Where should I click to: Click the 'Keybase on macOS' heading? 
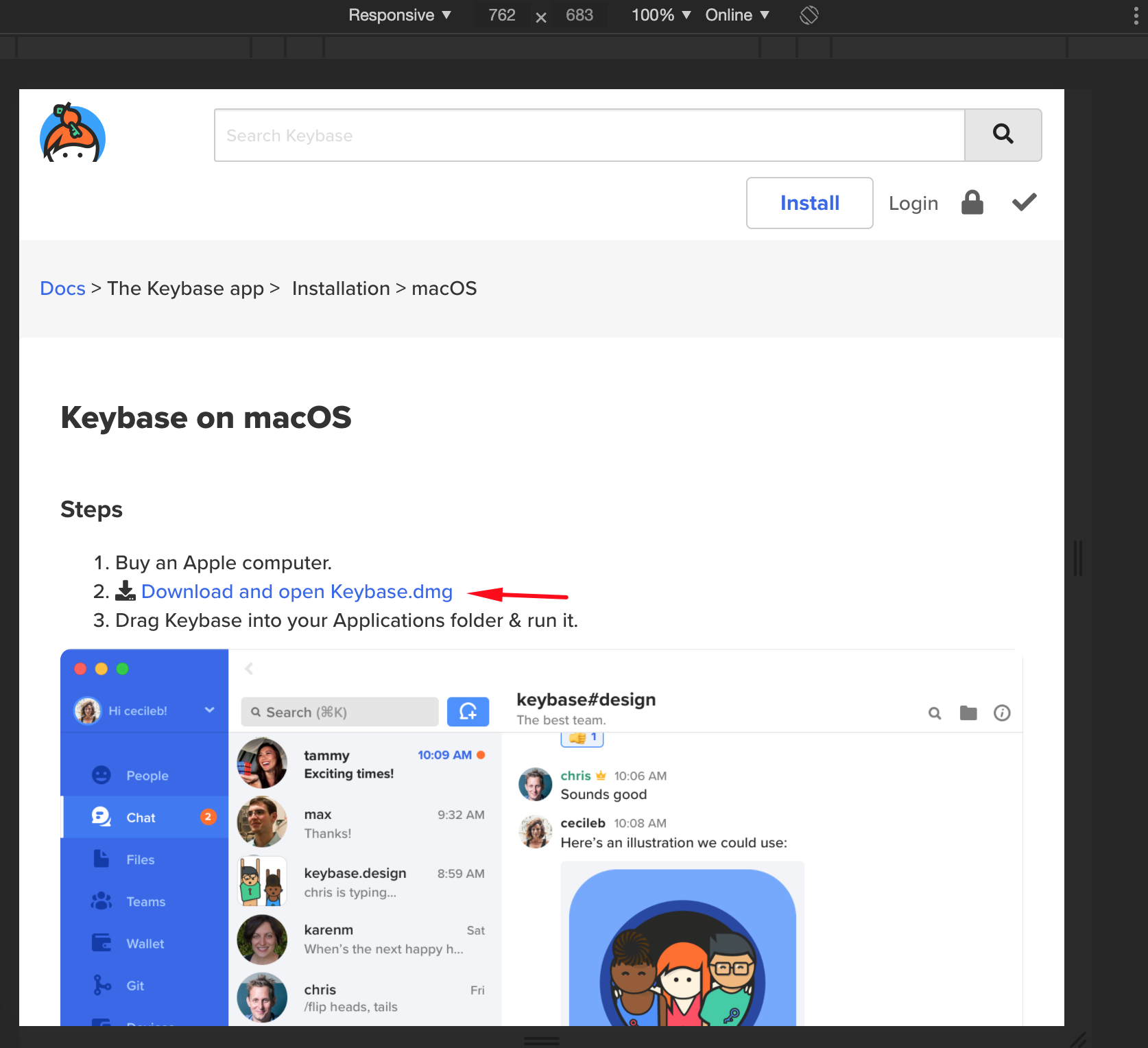[x=206, y=417]
